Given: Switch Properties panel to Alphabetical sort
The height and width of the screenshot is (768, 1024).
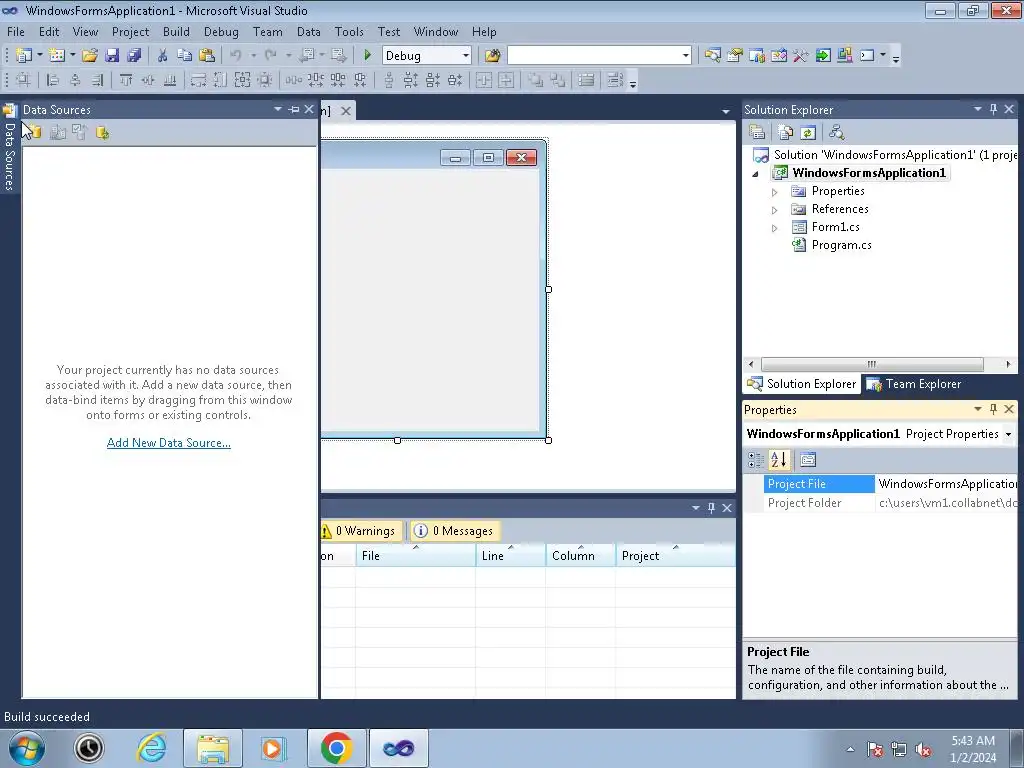Looking at the screenshot, I should click(x=778, y=460).
